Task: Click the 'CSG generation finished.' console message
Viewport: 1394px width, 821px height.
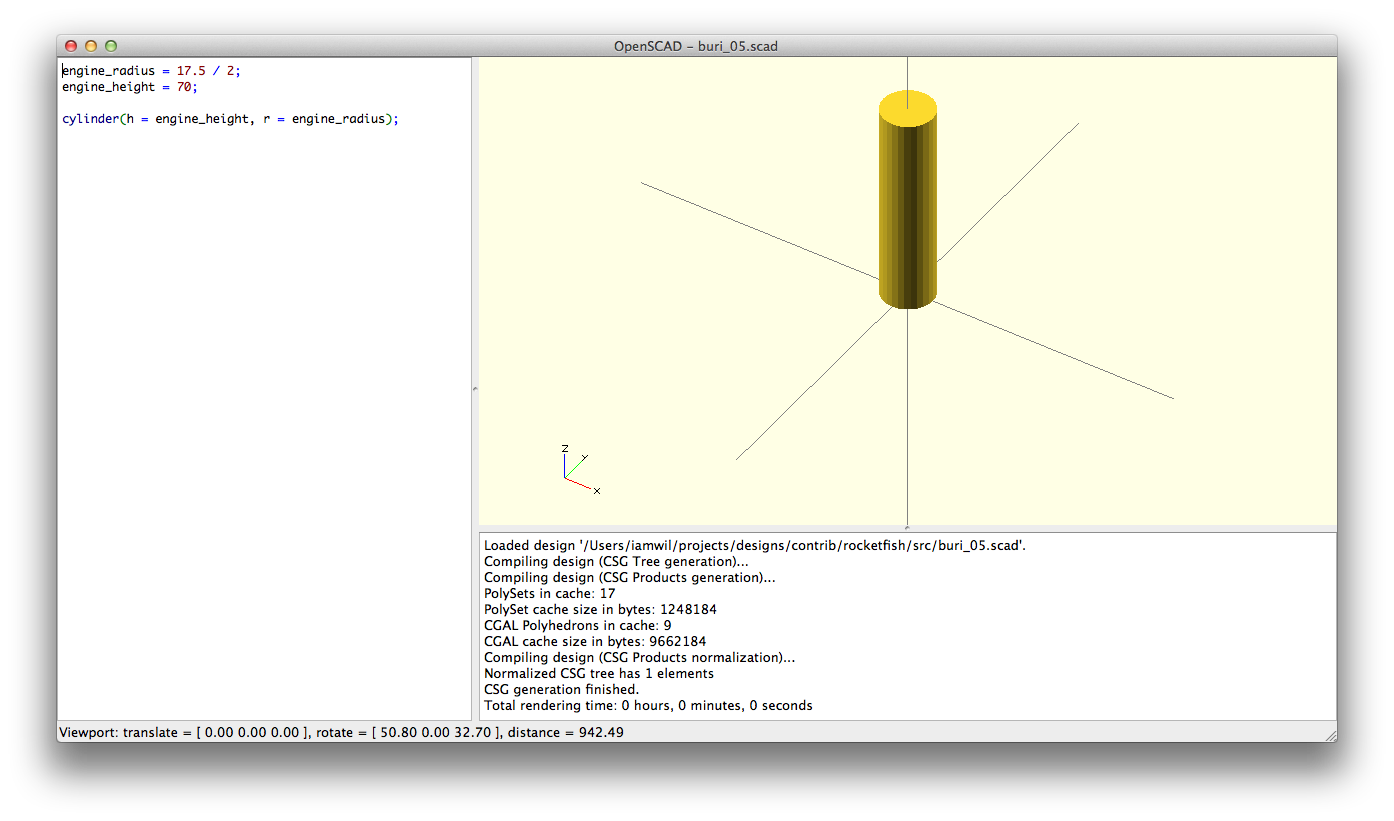Action: pyautogui.click(x=561, y=690)
